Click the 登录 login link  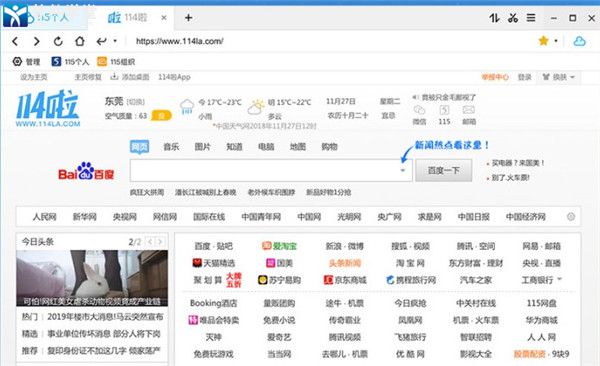(525, 77)
